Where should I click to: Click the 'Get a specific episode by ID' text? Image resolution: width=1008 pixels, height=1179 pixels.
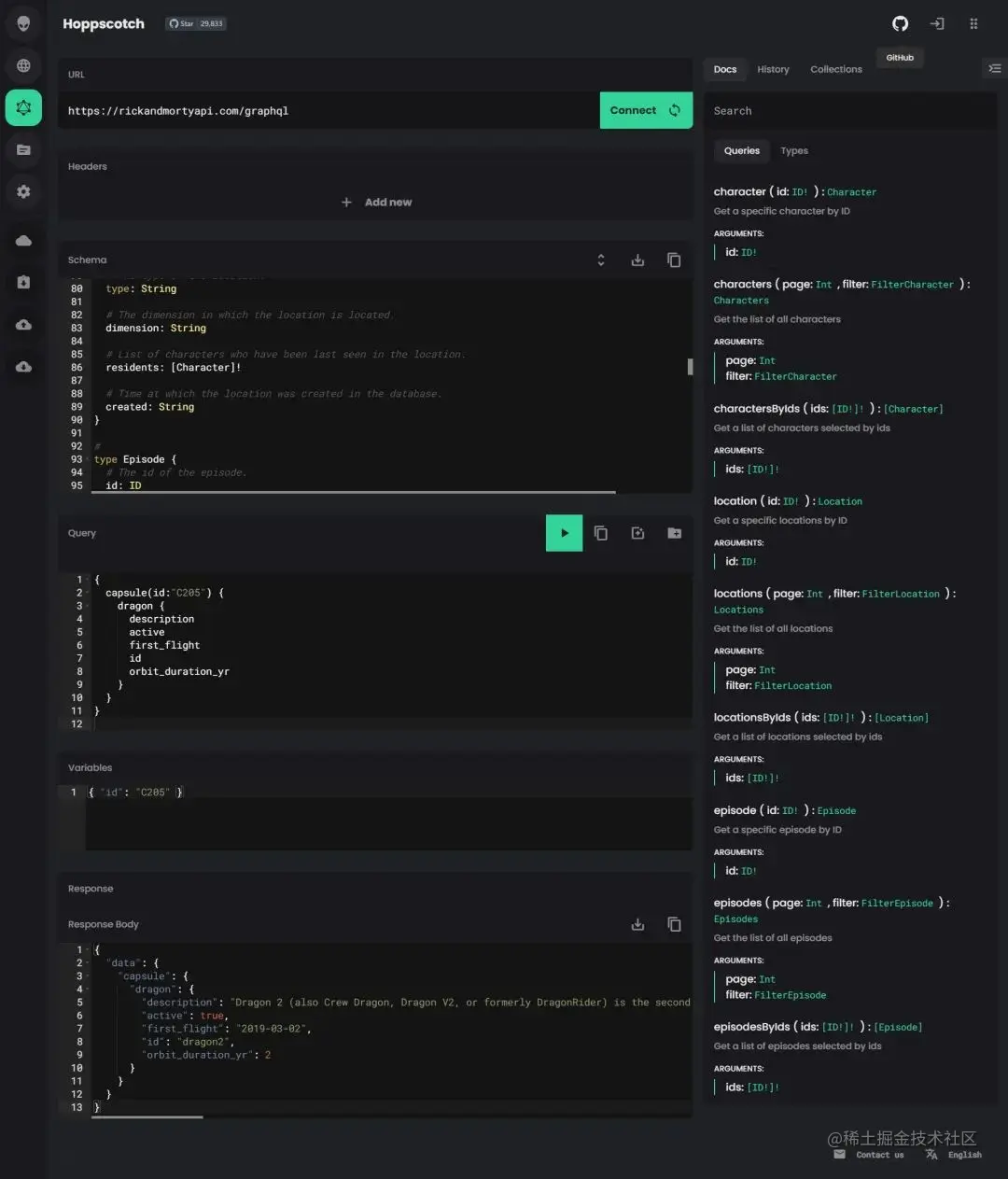click(777, 830)
